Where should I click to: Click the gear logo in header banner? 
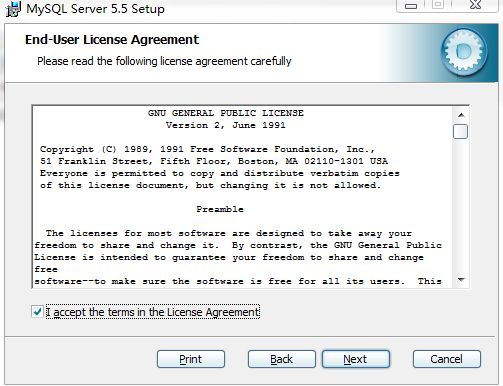coord(464,52)
